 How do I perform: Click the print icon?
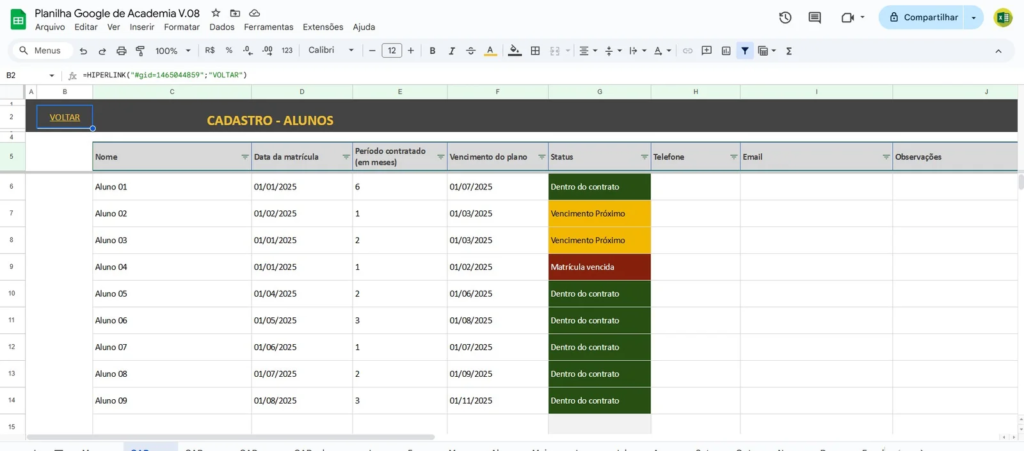[x=121, y=51]
